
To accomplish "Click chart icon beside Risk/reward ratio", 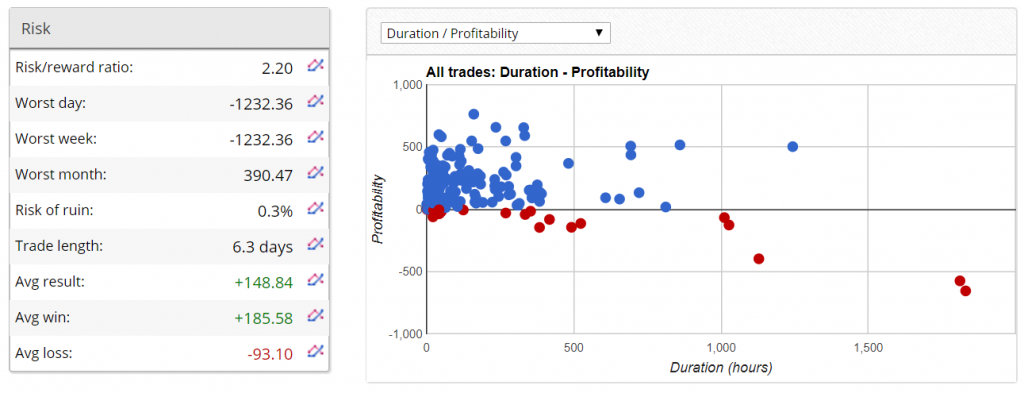I will (x=315, y=65).
